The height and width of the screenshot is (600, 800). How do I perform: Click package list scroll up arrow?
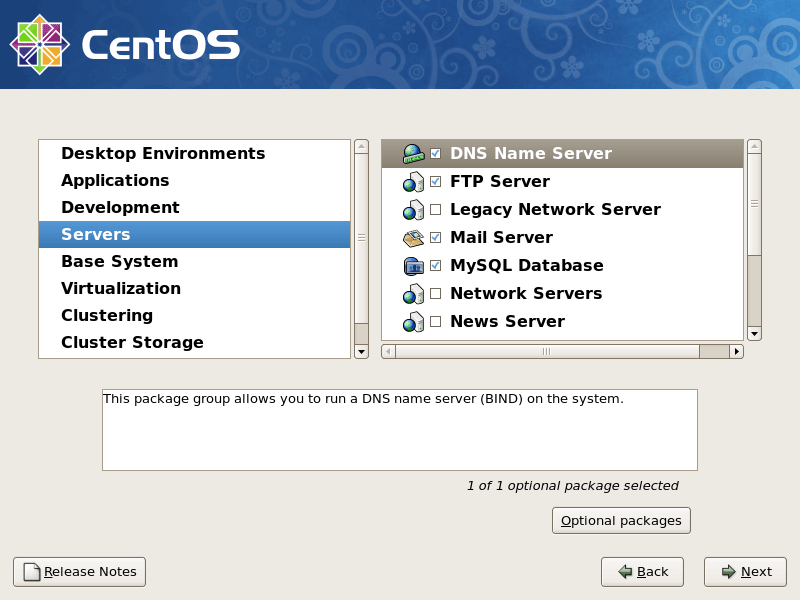point(754,146)
